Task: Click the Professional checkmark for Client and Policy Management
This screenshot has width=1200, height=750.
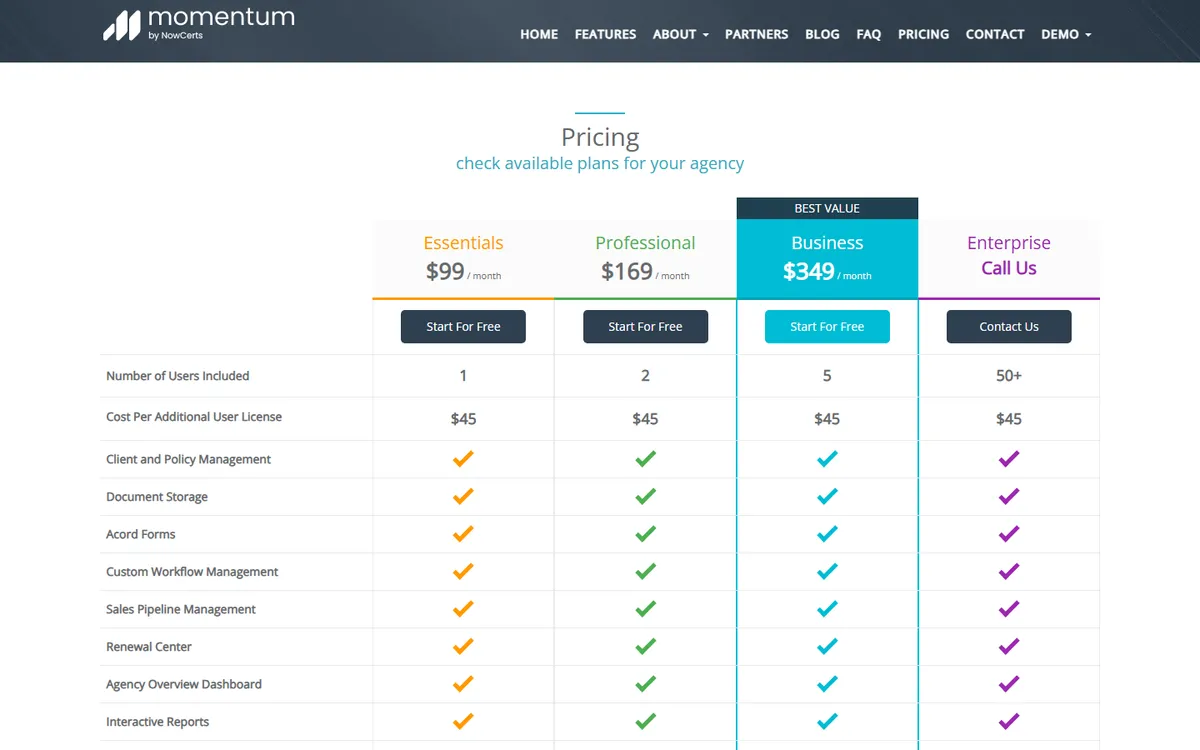Action: click(645, 459)
